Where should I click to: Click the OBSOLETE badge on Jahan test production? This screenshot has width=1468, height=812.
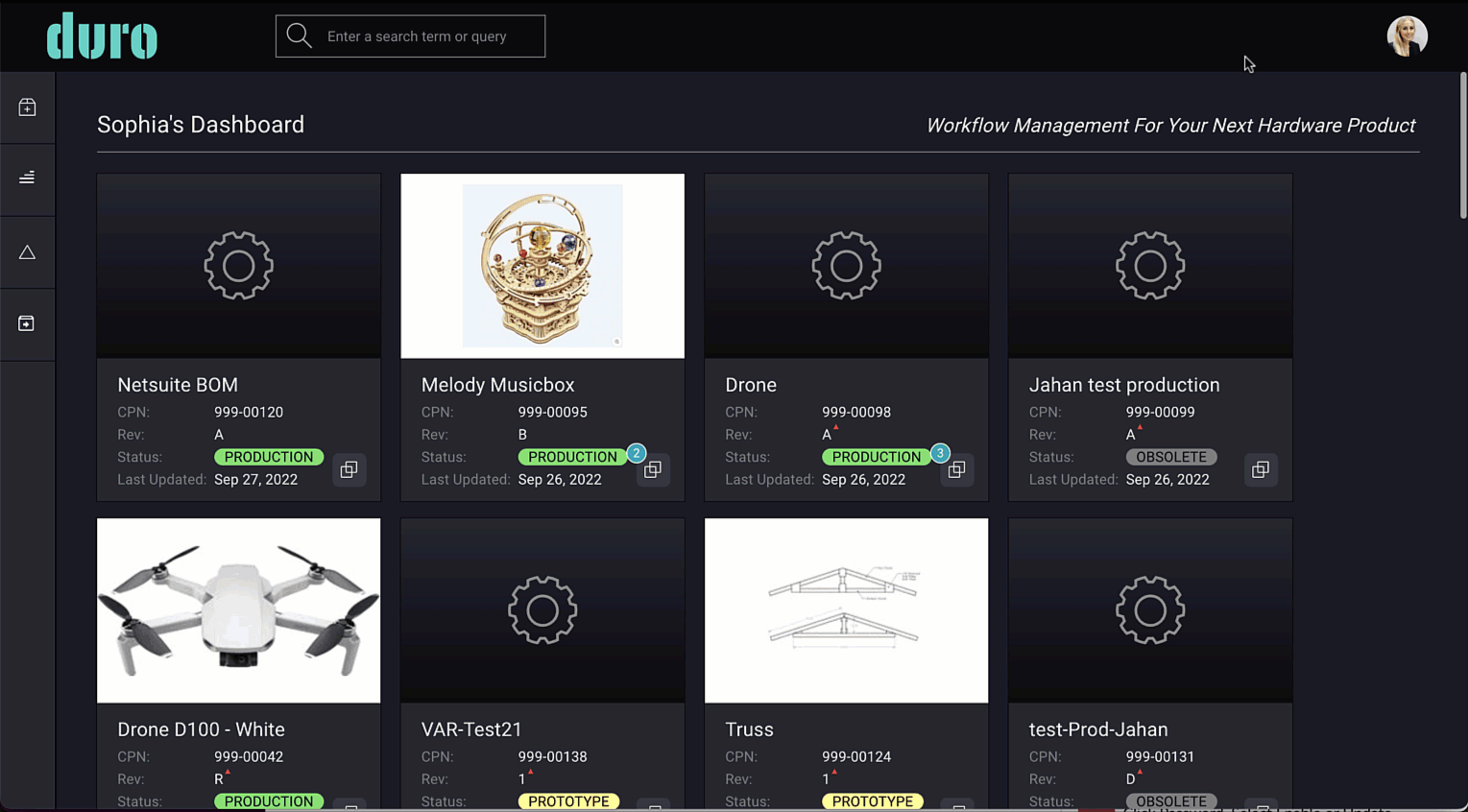tap(1170, 457)
